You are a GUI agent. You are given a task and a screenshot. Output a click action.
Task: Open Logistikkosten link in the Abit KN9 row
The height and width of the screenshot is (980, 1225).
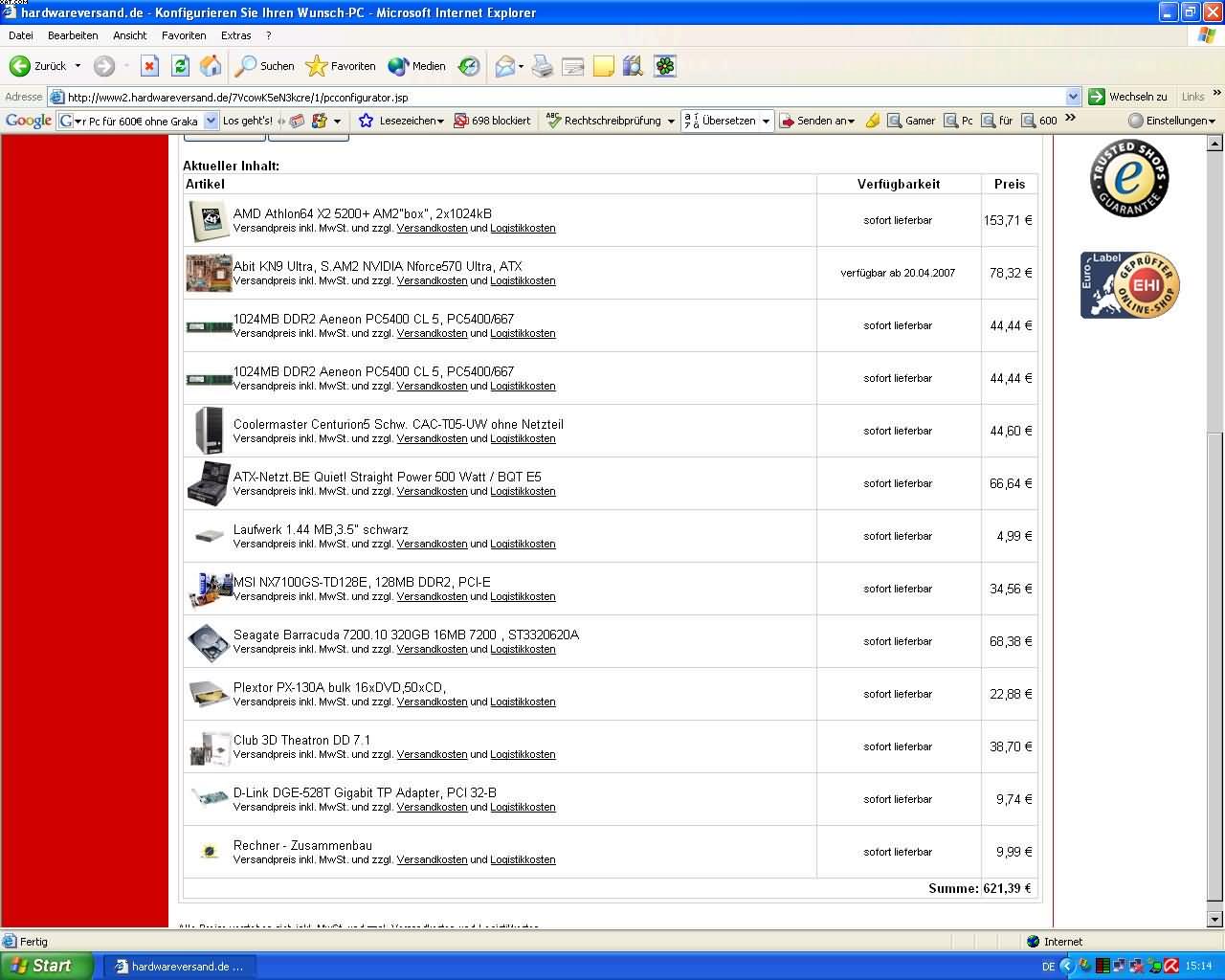click(523, 280)
